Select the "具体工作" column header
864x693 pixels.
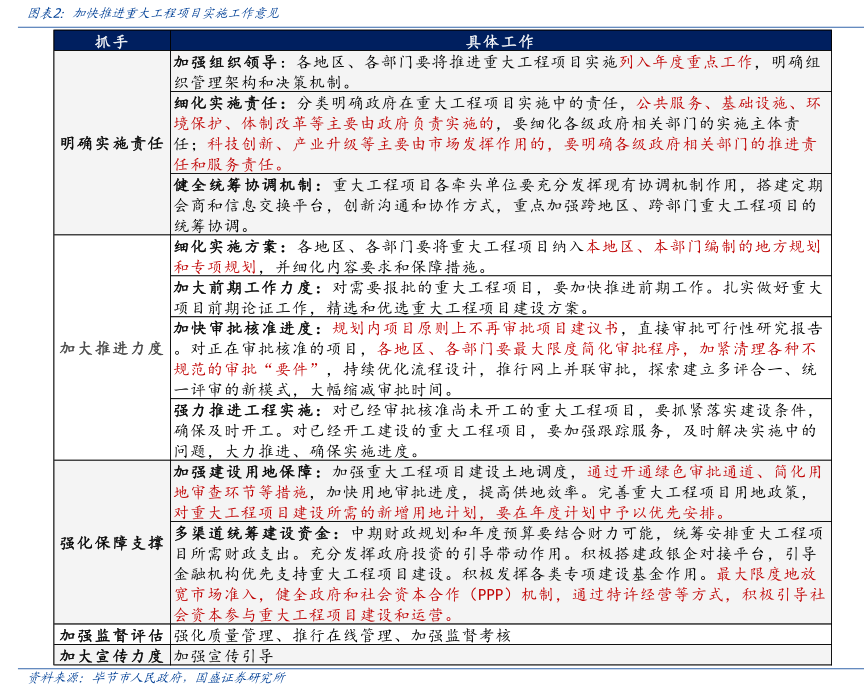[500, 42]
